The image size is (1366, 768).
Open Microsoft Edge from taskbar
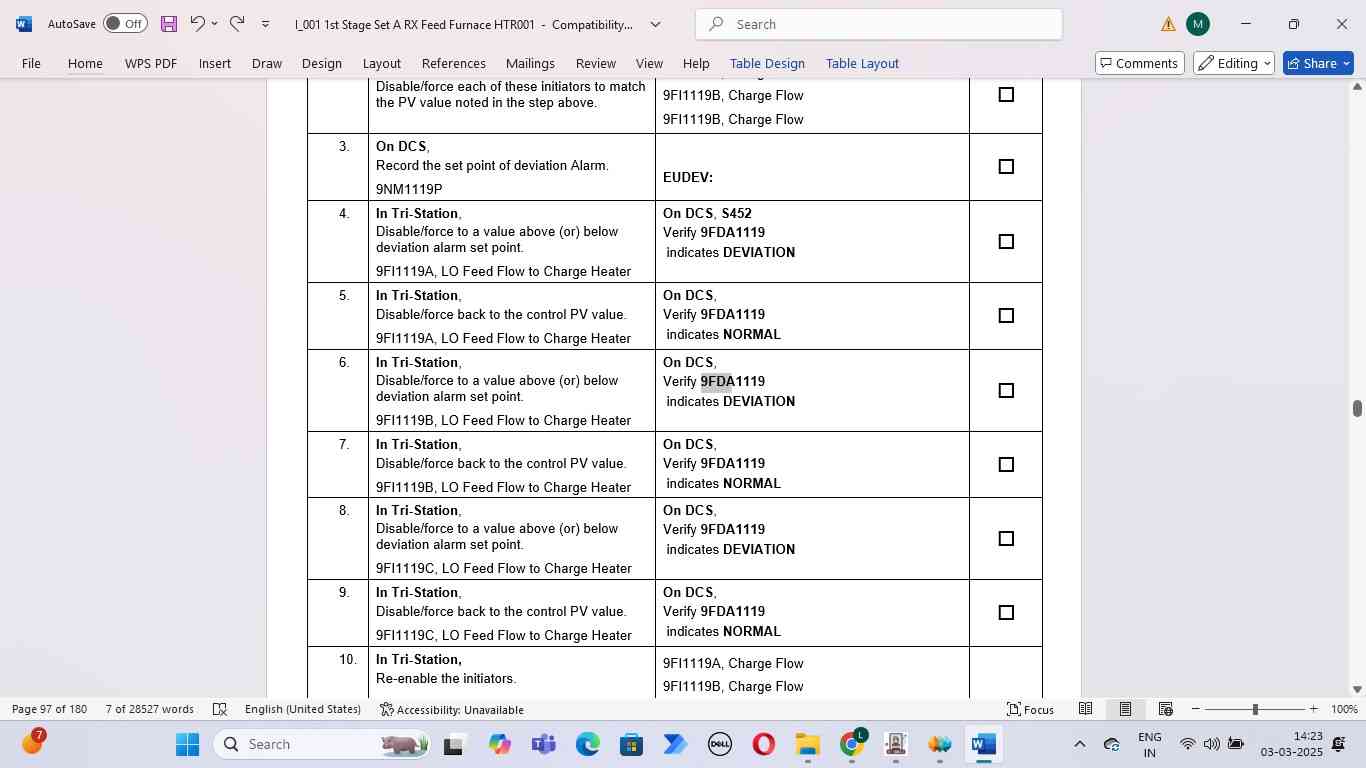click(587, 744)
